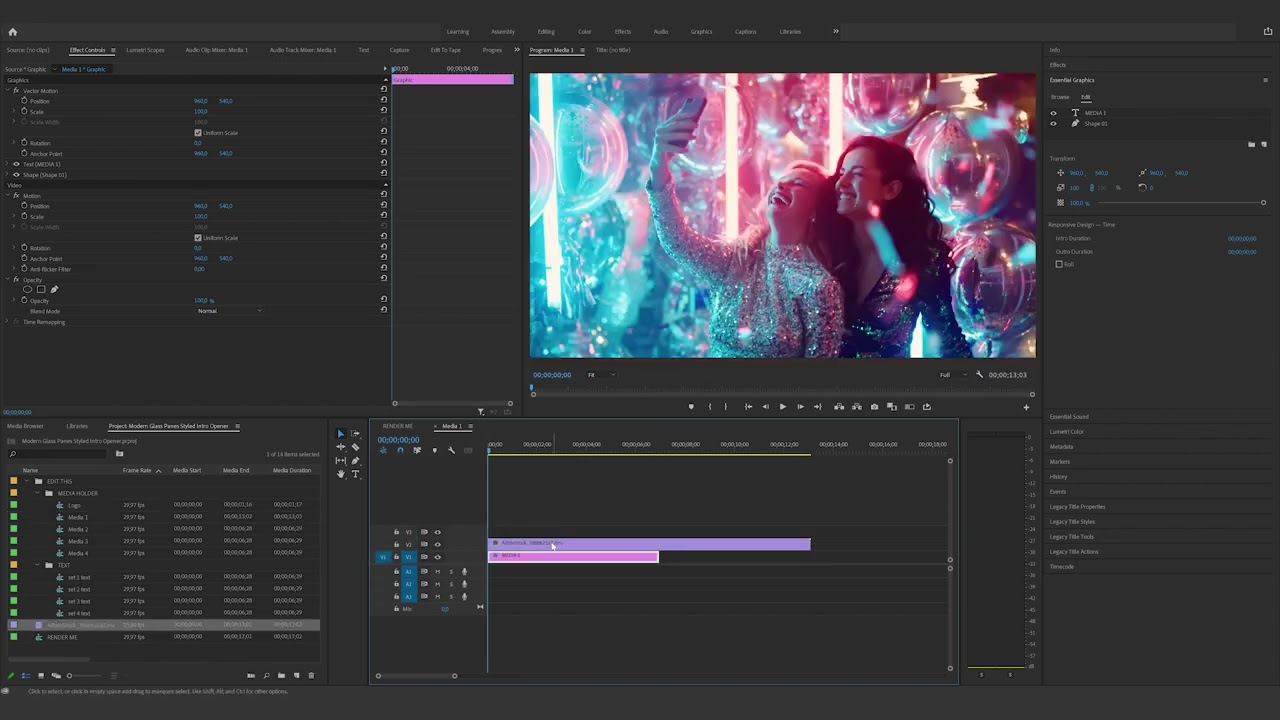This screenshot has height=720, width=1280.
Task: Open the program monitor button editor plus
Action: coord(1026,407)
